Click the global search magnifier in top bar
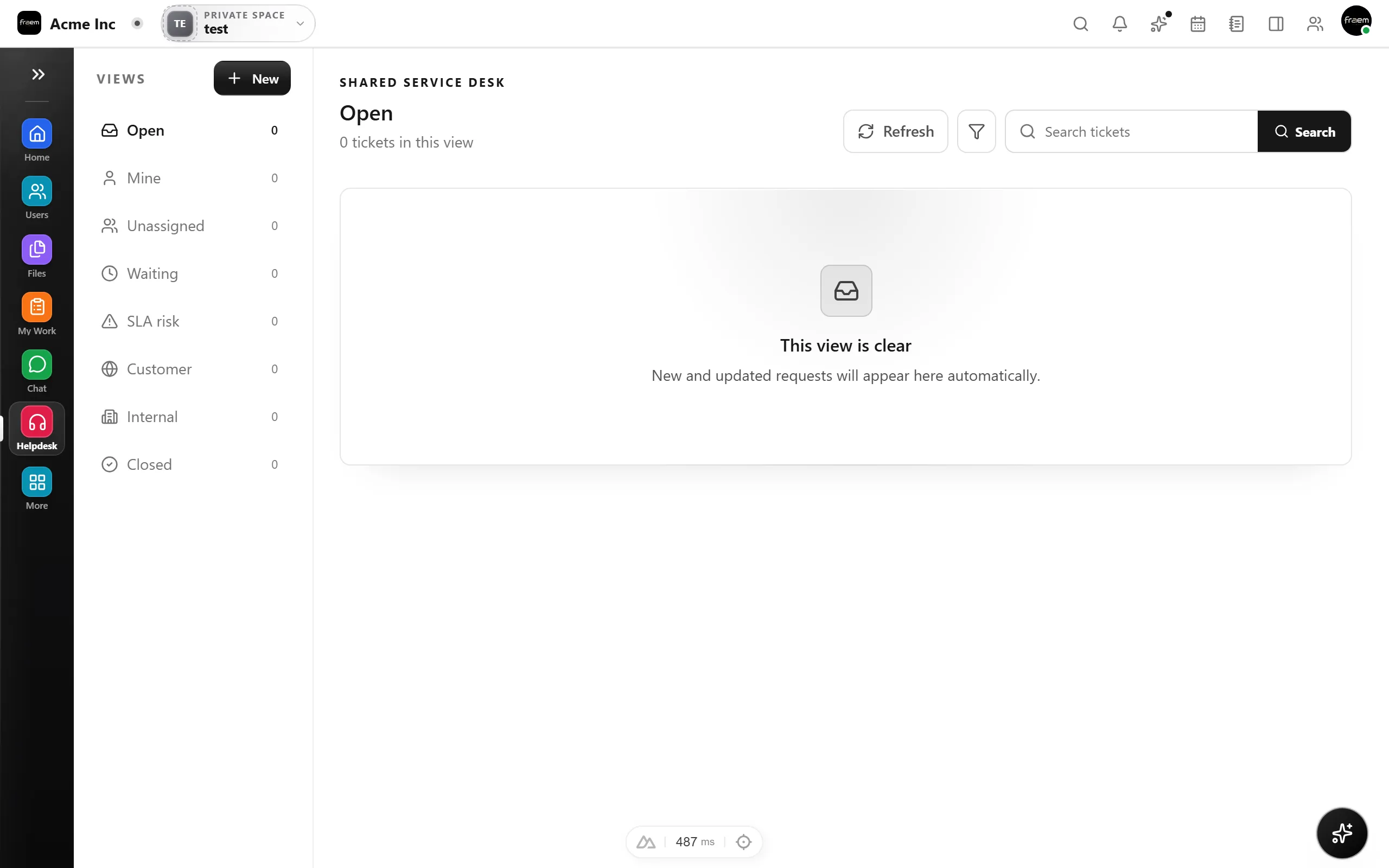Screen dimensions: 1389x868 point(1080,23)
